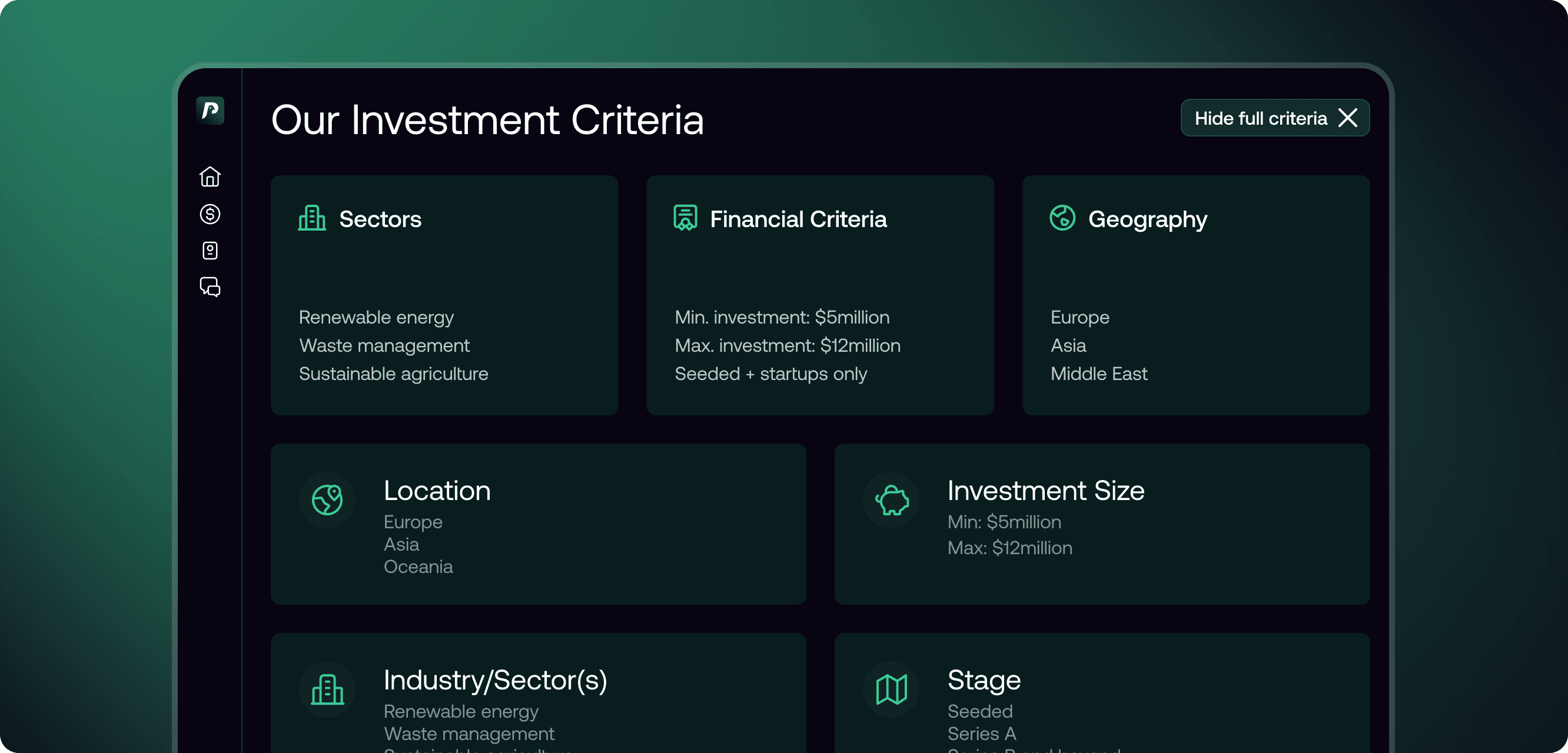Open the chat messages icon in sidebar
This screenshot has width=1568, height=753.
[x=210, y=286]
